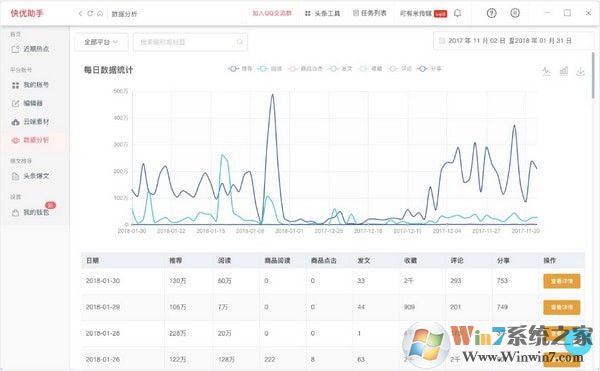The height and width of the screenshot is (371, 600).
Task: Open the help question mark icon
Action: 491,13
